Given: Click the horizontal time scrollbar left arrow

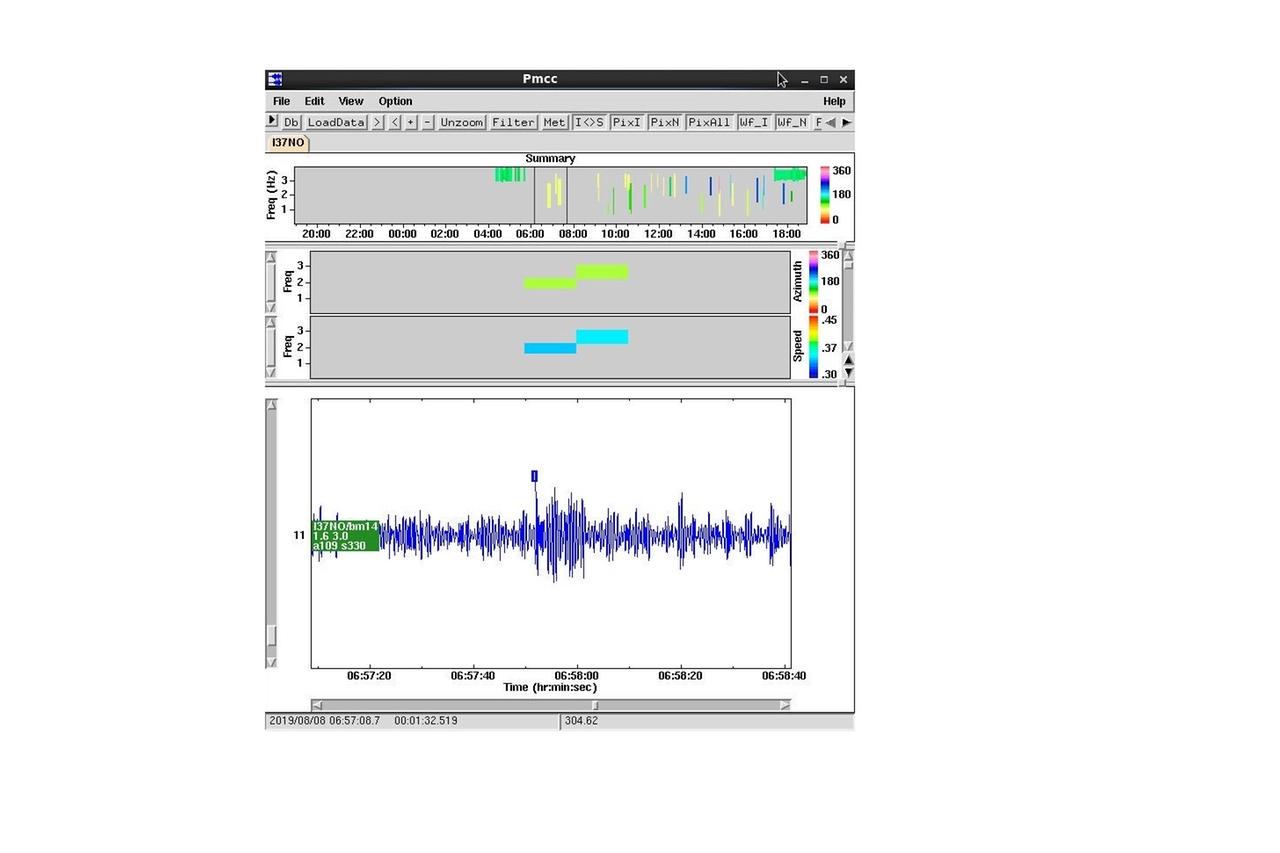Looking at the screenshot, I should [x=317, y=705].
